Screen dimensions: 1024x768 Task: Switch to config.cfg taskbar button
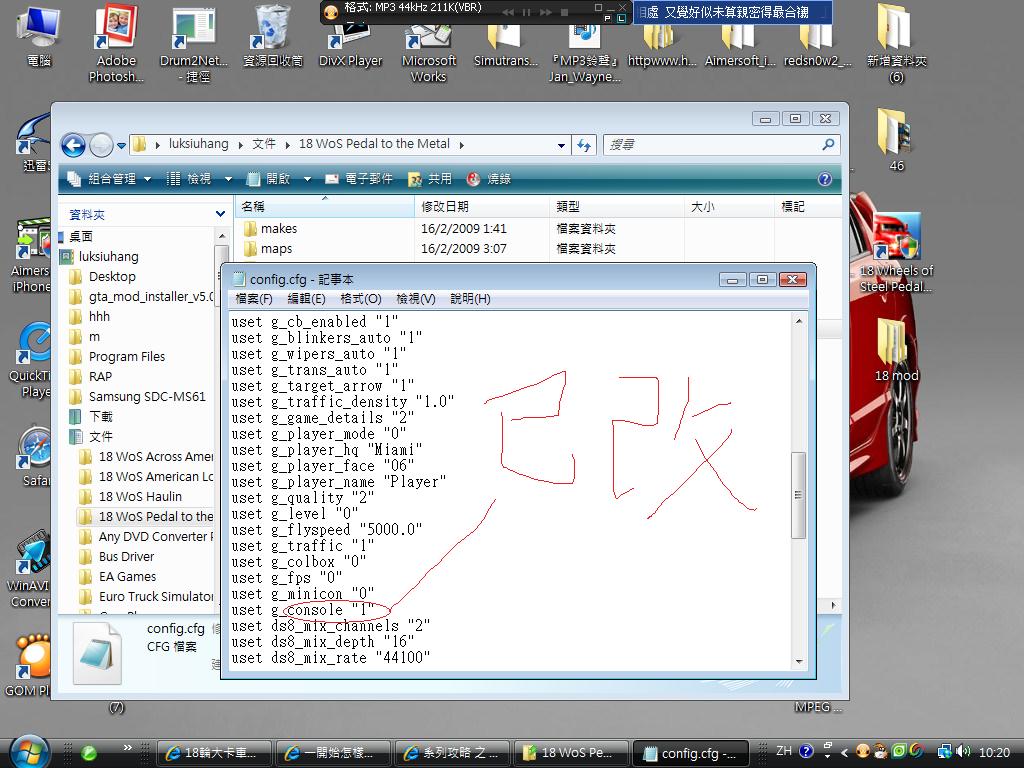pyautogui.click(x=691, y=753)
